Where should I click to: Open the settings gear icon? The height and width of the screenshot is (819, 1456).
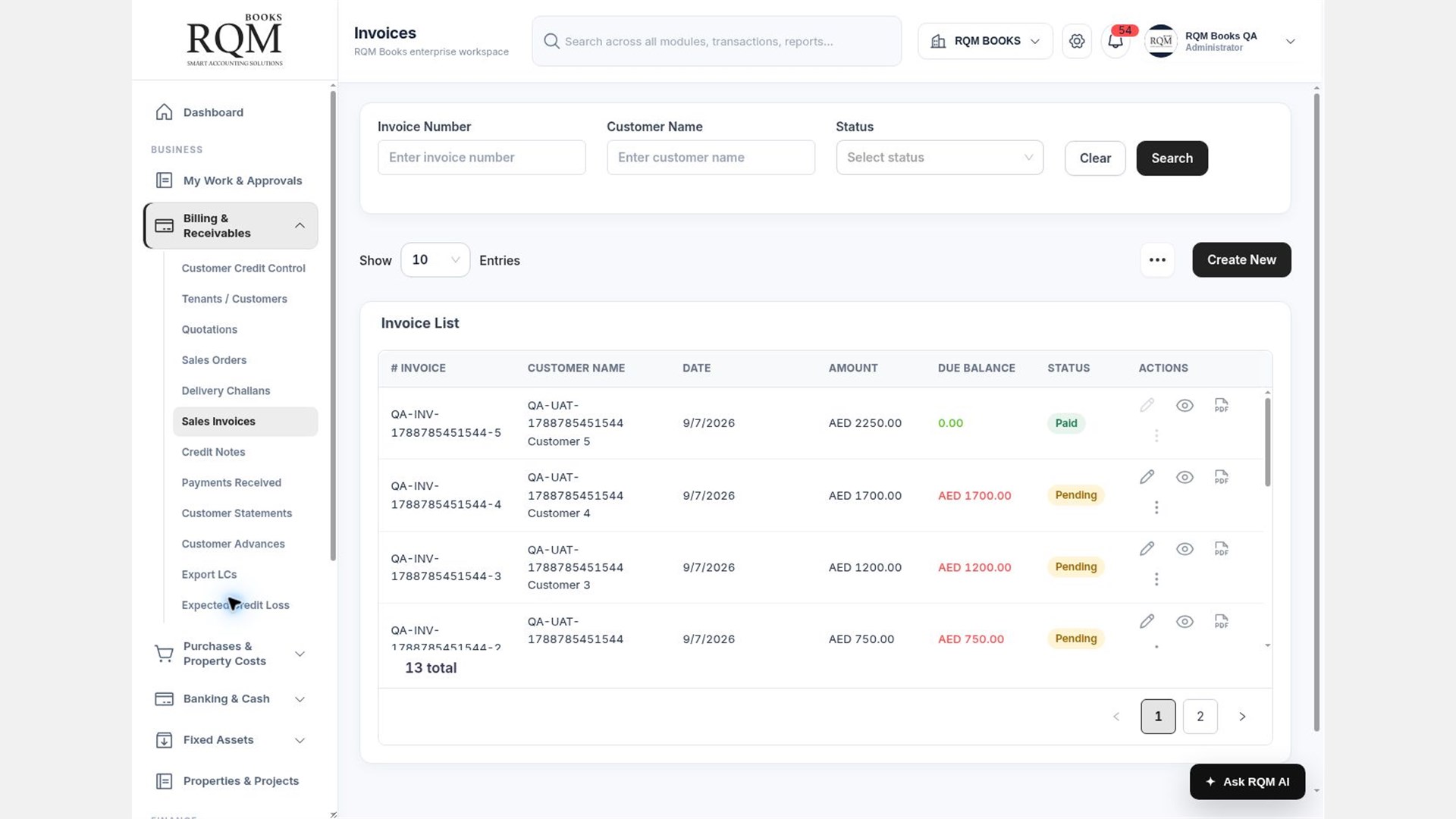click(1077, 41)
